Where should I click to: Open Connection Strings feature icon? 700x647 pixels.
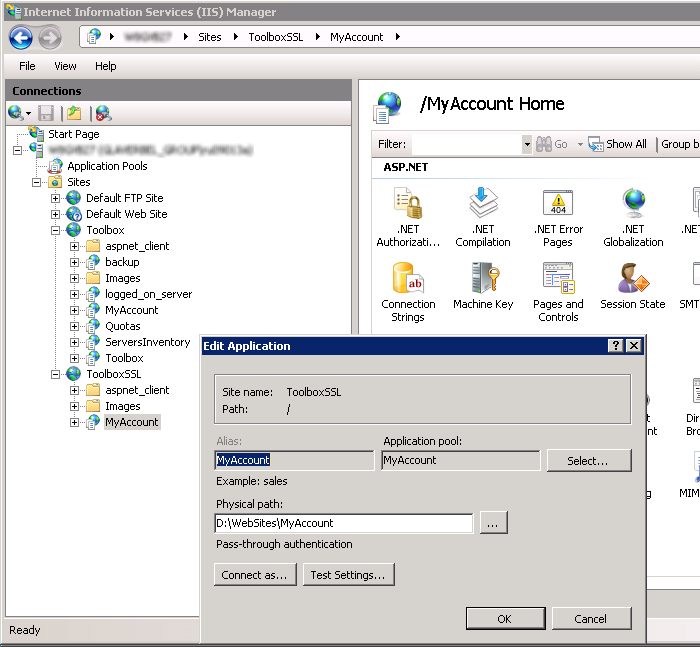[408, 292]
